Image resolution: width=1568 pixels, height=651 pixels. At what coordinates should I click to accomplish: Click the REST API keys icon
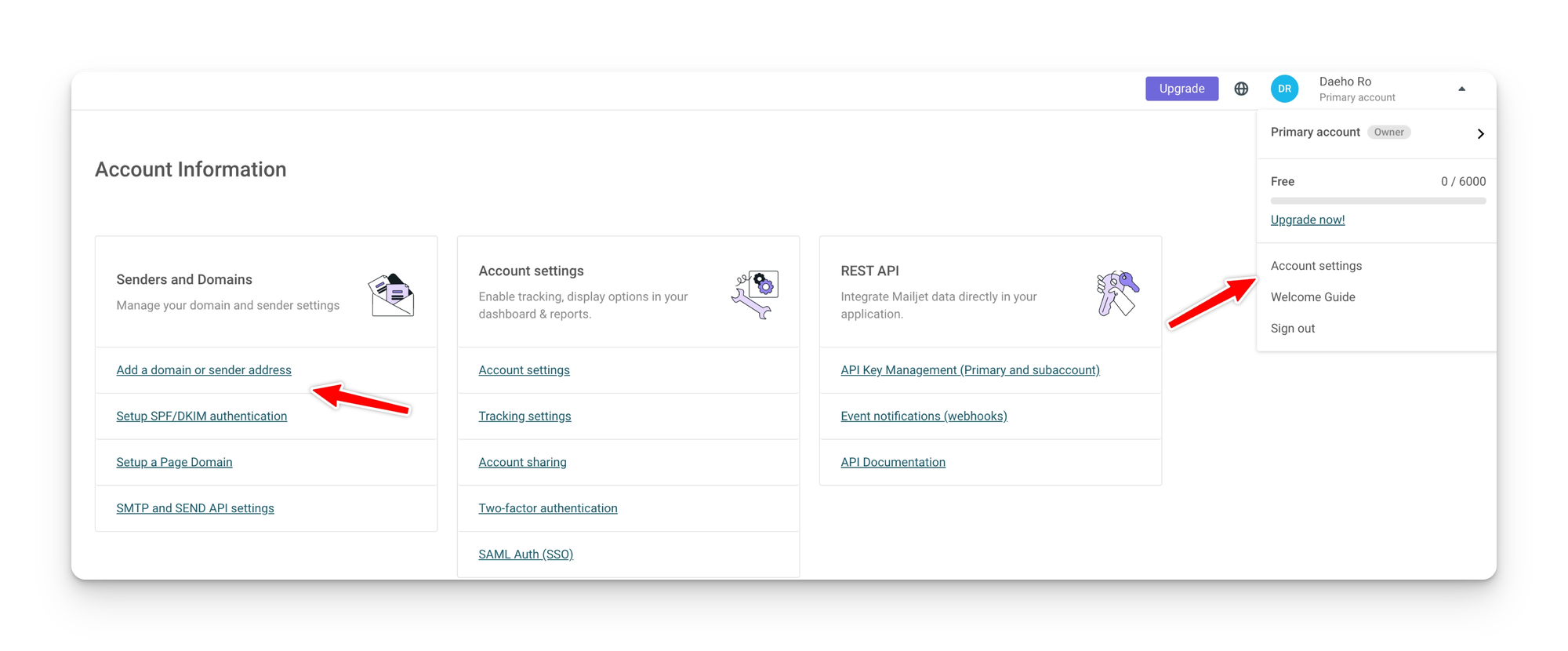[1117, 293]
